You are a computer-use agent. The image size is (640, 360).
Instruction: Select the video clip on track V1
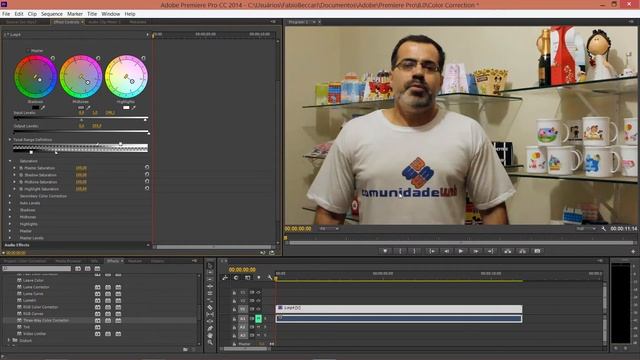(399, 309)
